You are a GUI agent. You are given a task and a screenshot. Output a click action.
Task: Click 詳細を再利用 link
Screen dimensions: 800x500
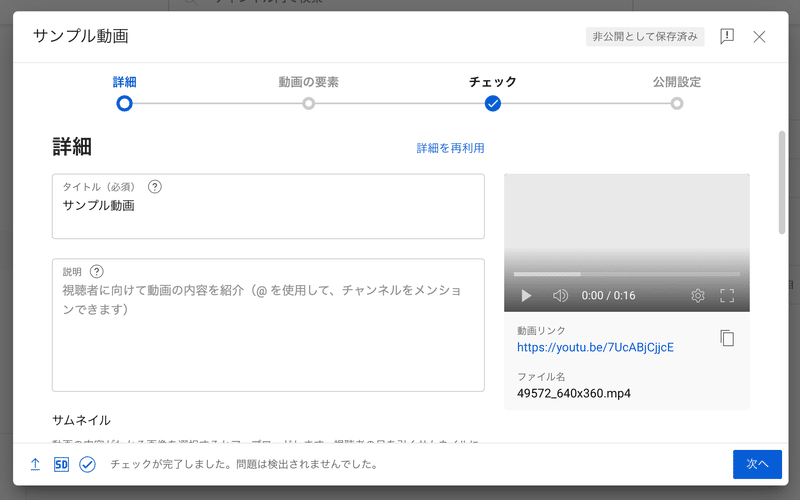[x=451, y=148]
